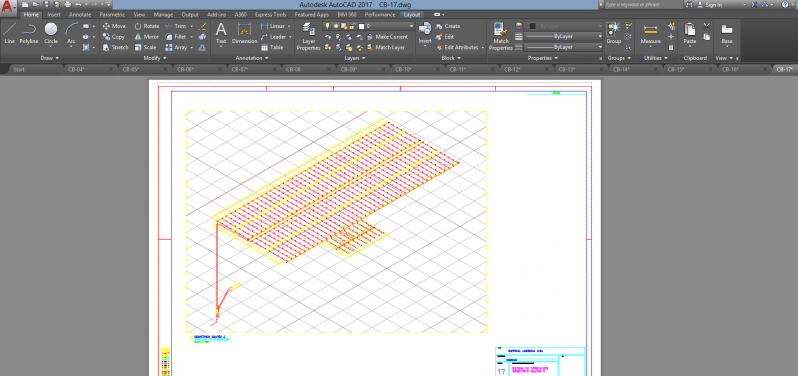Viewport: 798px width, 376px height.
Task: Open the Express Tools tab
Action: pyautogui.click(x=270, y=15)
